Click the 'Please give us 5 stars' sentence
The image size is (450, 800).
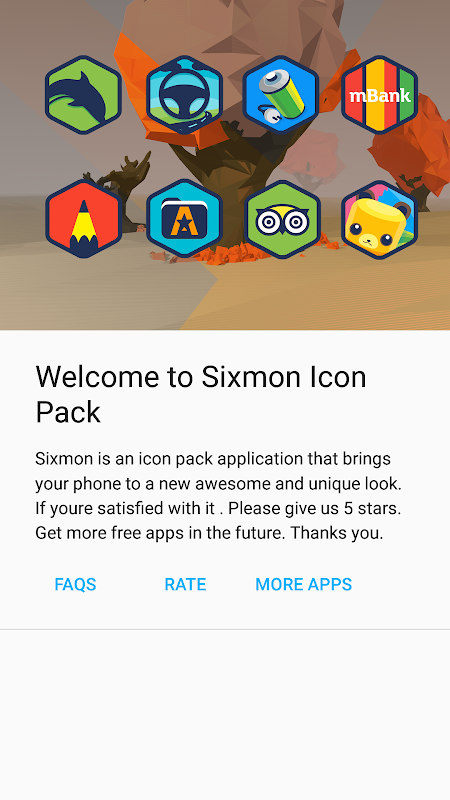[316, 509]
